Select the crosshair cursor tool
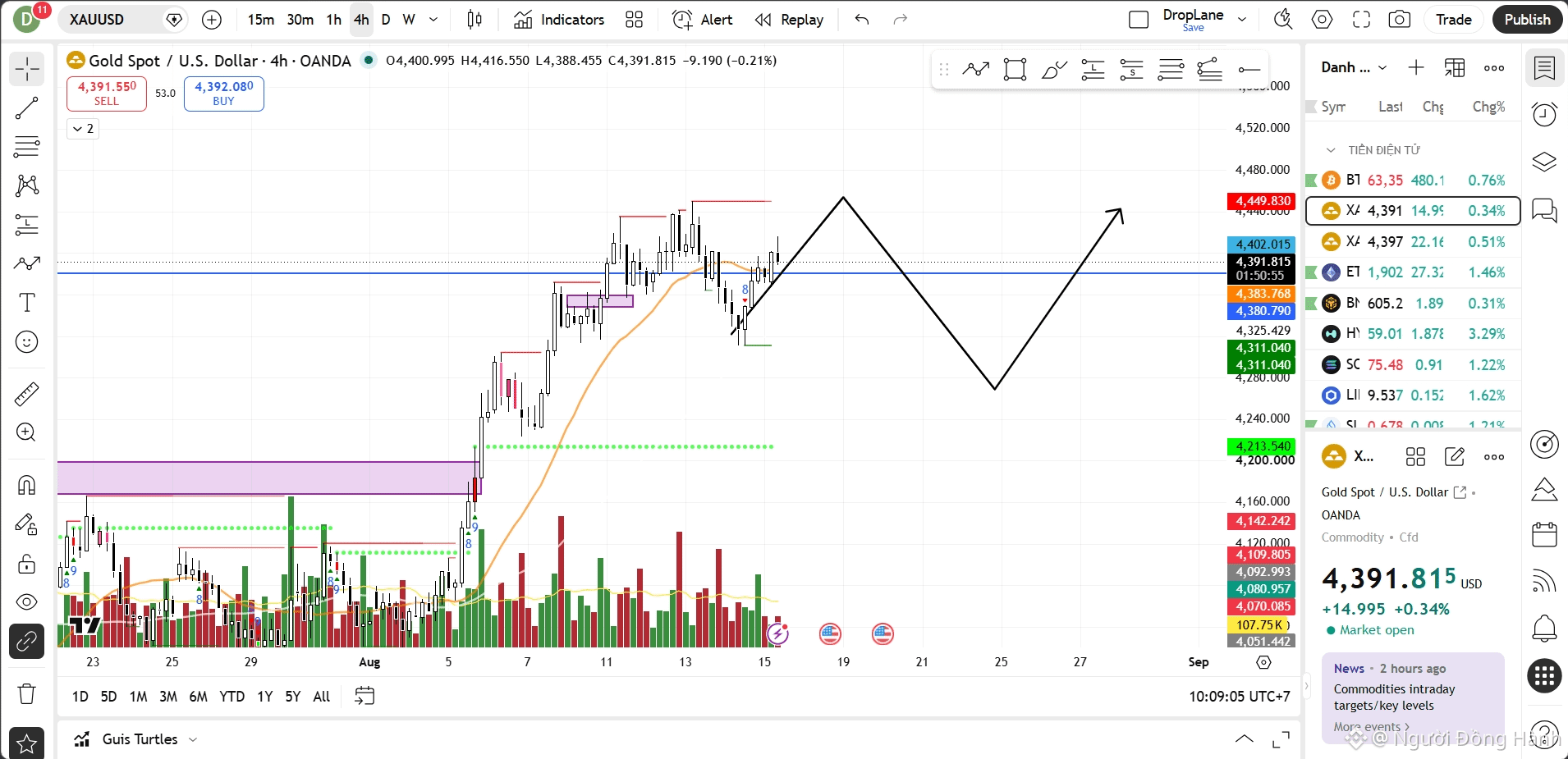This screenshot has height=759, width=1568. [x=27, y=69]
